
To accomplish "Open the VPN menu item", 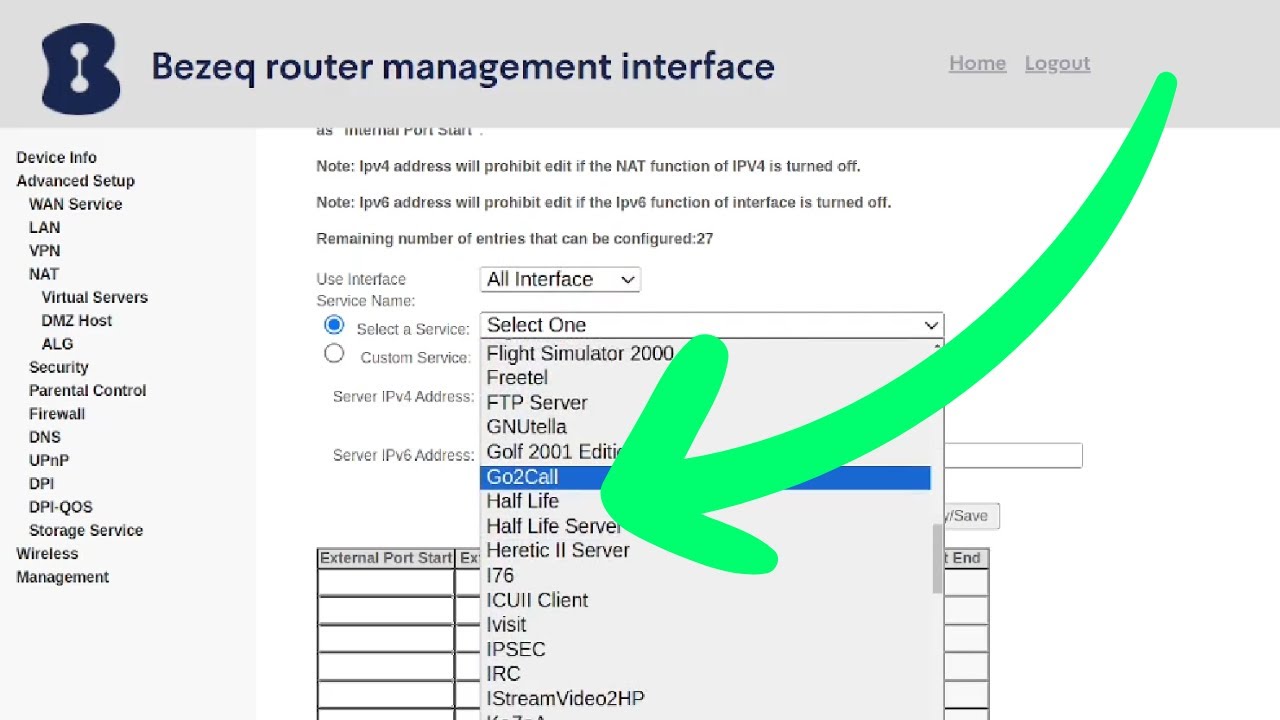I will 44,251.
